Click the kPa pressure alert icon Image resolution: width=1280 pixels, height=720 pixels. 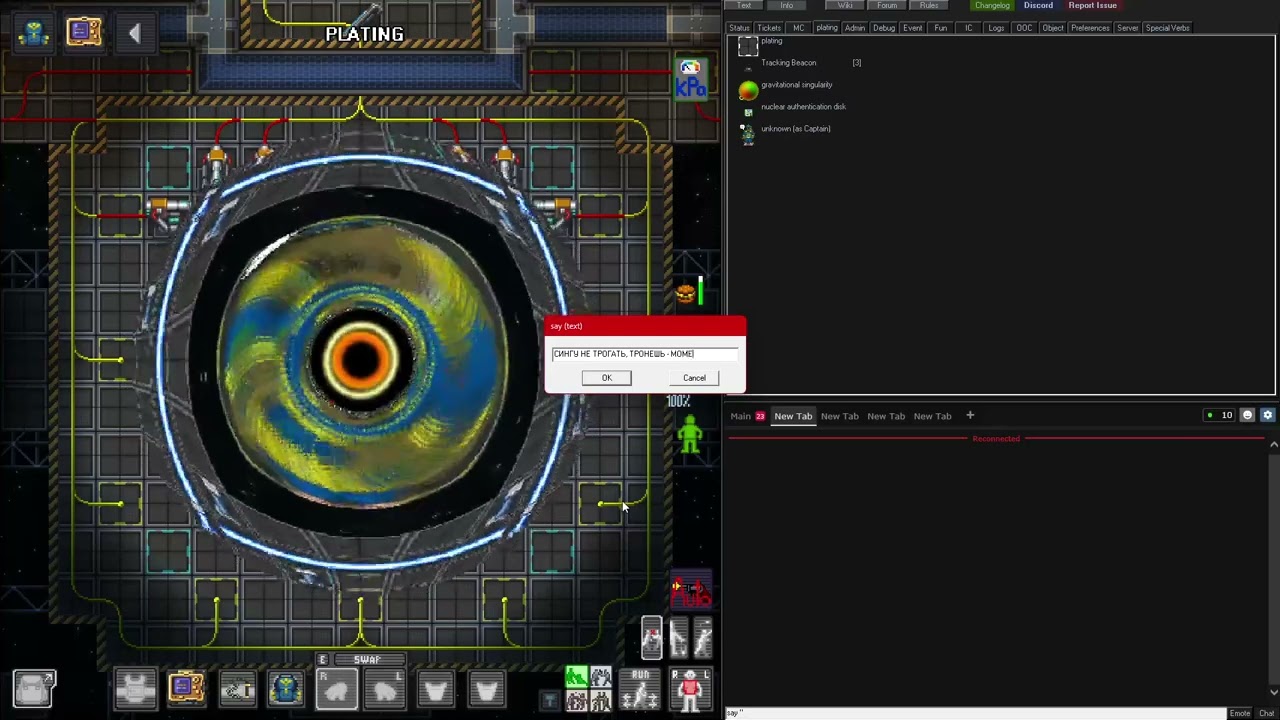click(690, 79)
